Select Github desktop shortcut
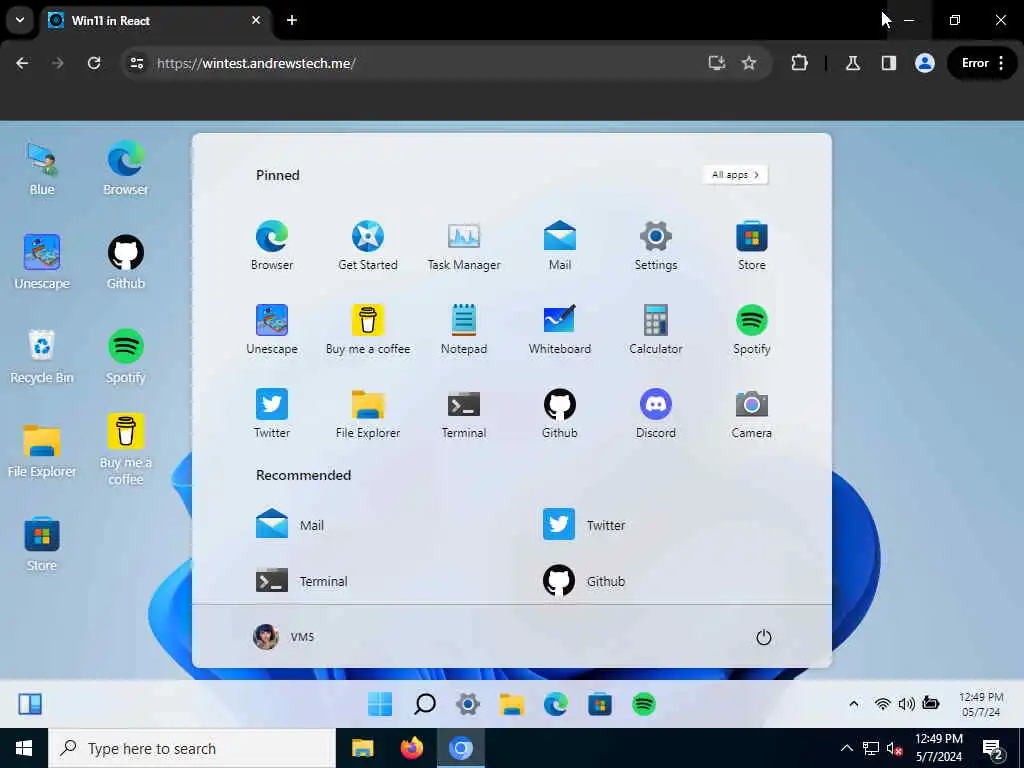Viewport: 1024px width, 768px height. [125, 262]
